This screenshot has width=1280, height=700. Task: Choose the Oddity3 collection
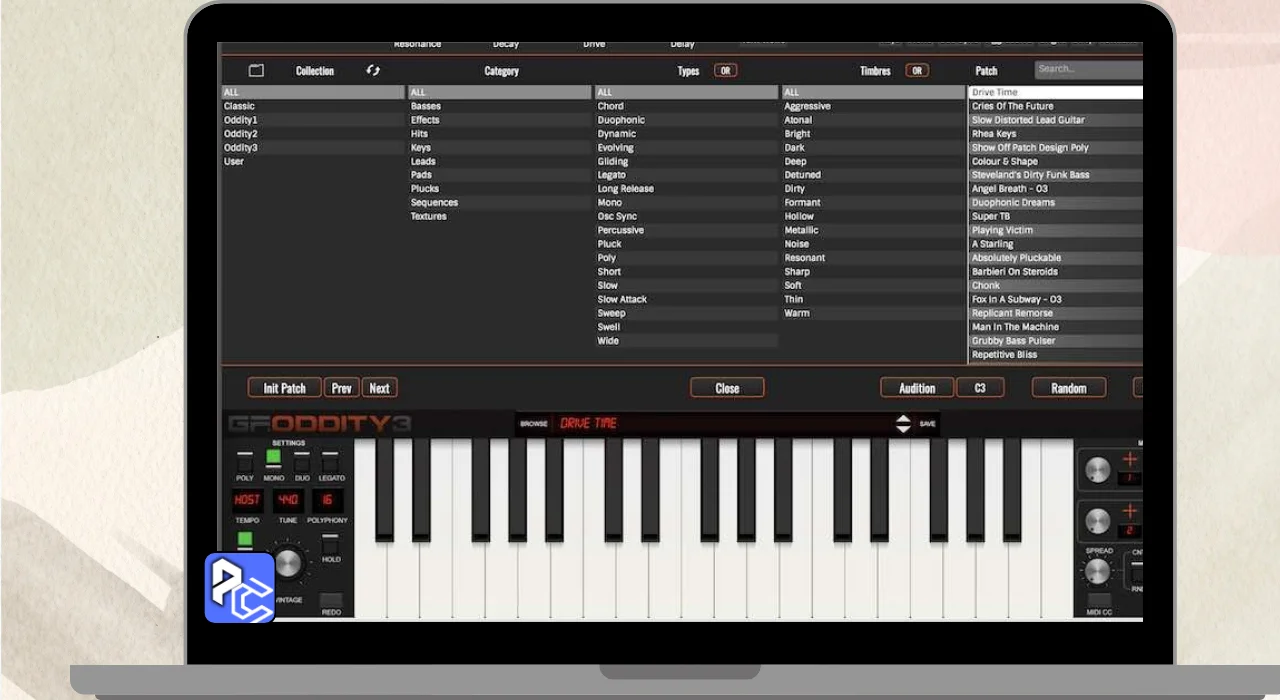click(x=241, y=148)
